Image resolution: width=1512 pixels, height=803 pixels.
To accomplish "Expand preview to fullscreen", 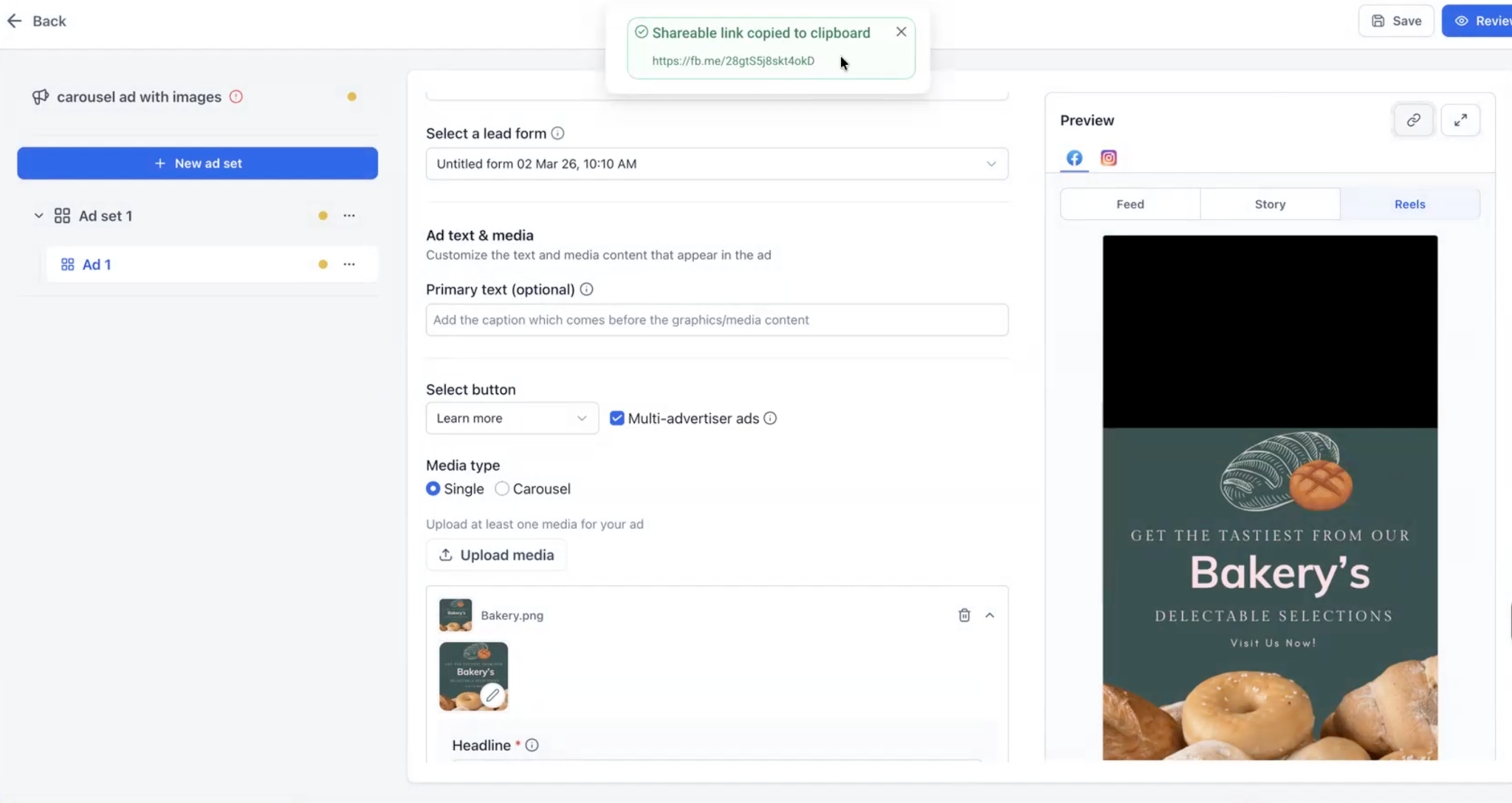I will [x=1460, y=120].
